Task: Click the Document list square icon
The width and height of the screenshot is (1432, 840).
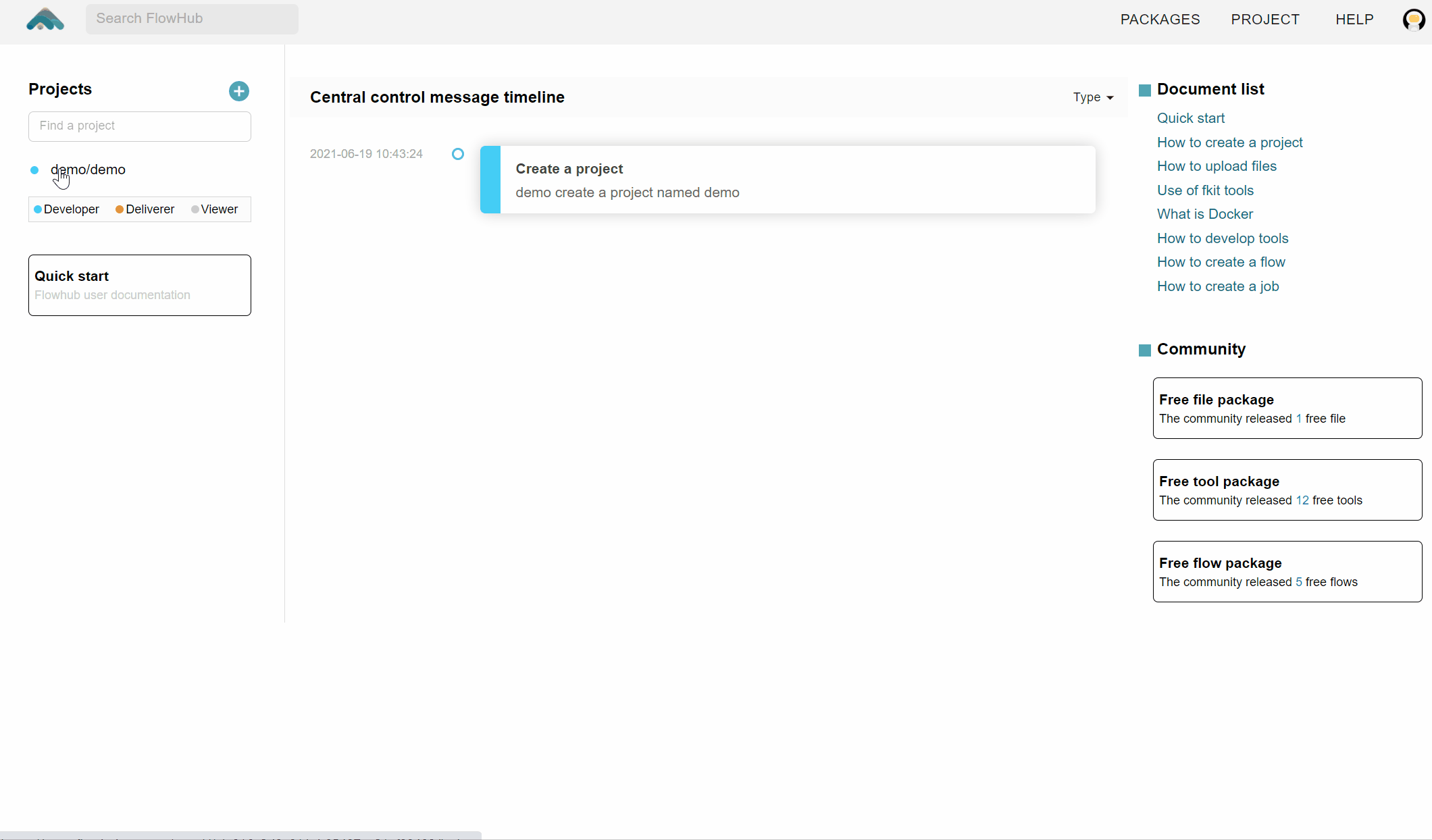Action: 1145,90
